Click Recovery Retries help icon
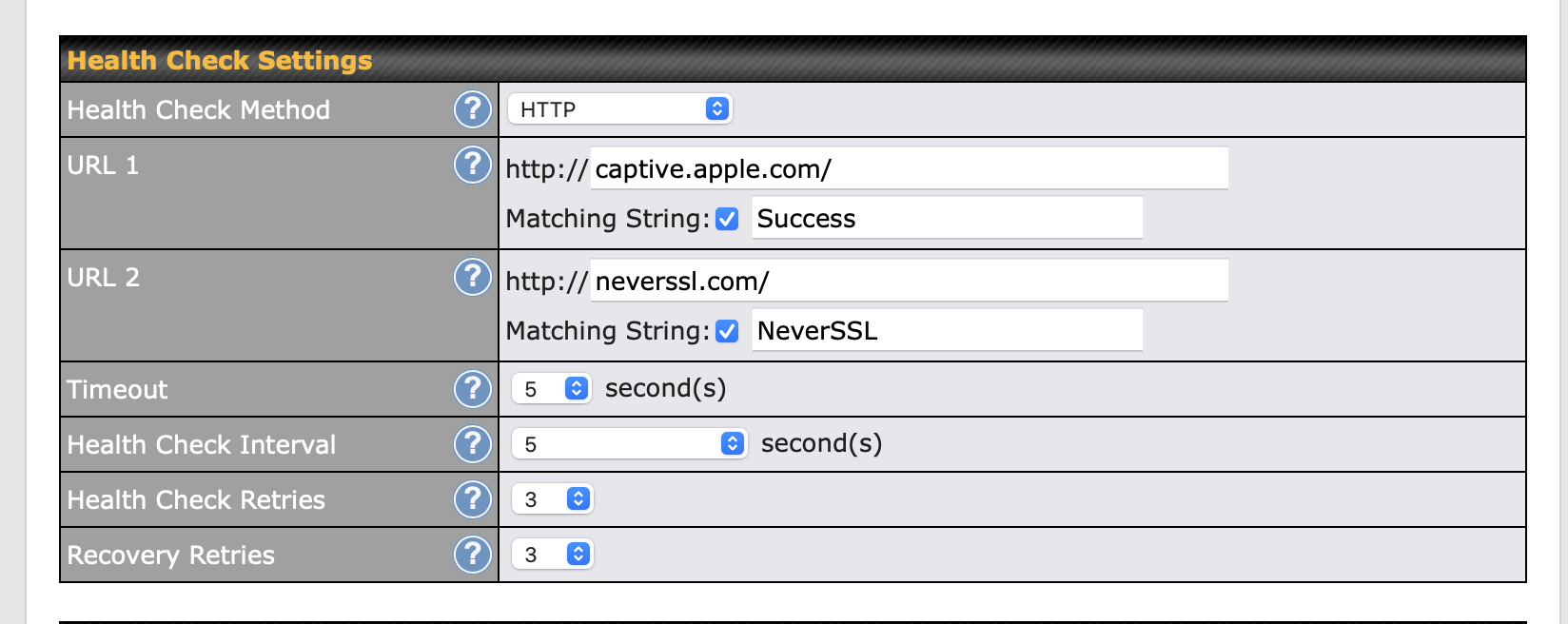The width and height of the screenshot is (1568, 624). pyautogui.click(x=472, y=555)
